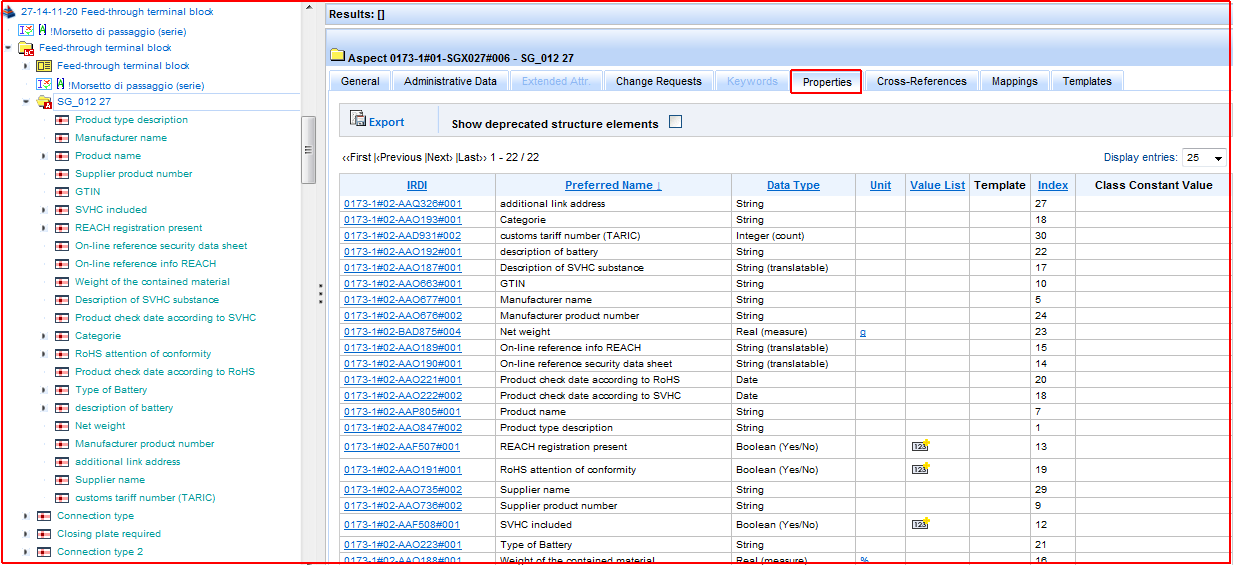Image resolution: width=1233 pixels, height=565 pixels.
Task: Open IRDI link 0173-1#02-AAQ326#001
Action: tap(403, 204)
